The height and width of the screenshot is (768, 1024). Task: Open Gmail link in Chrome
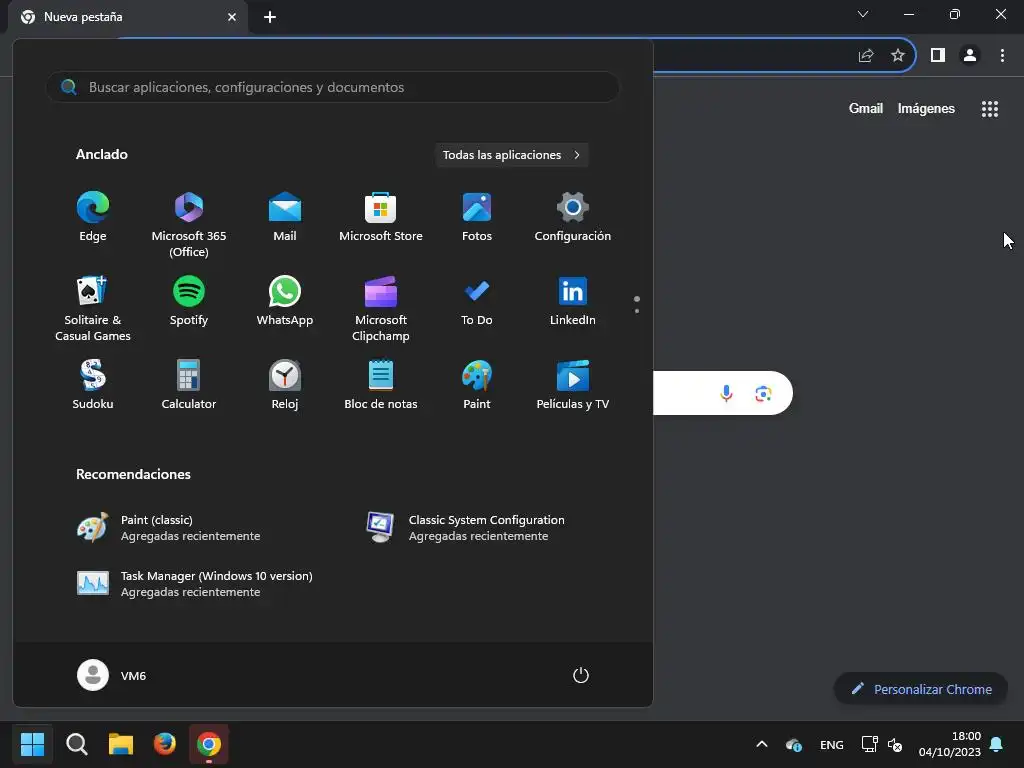click(865, 108)
